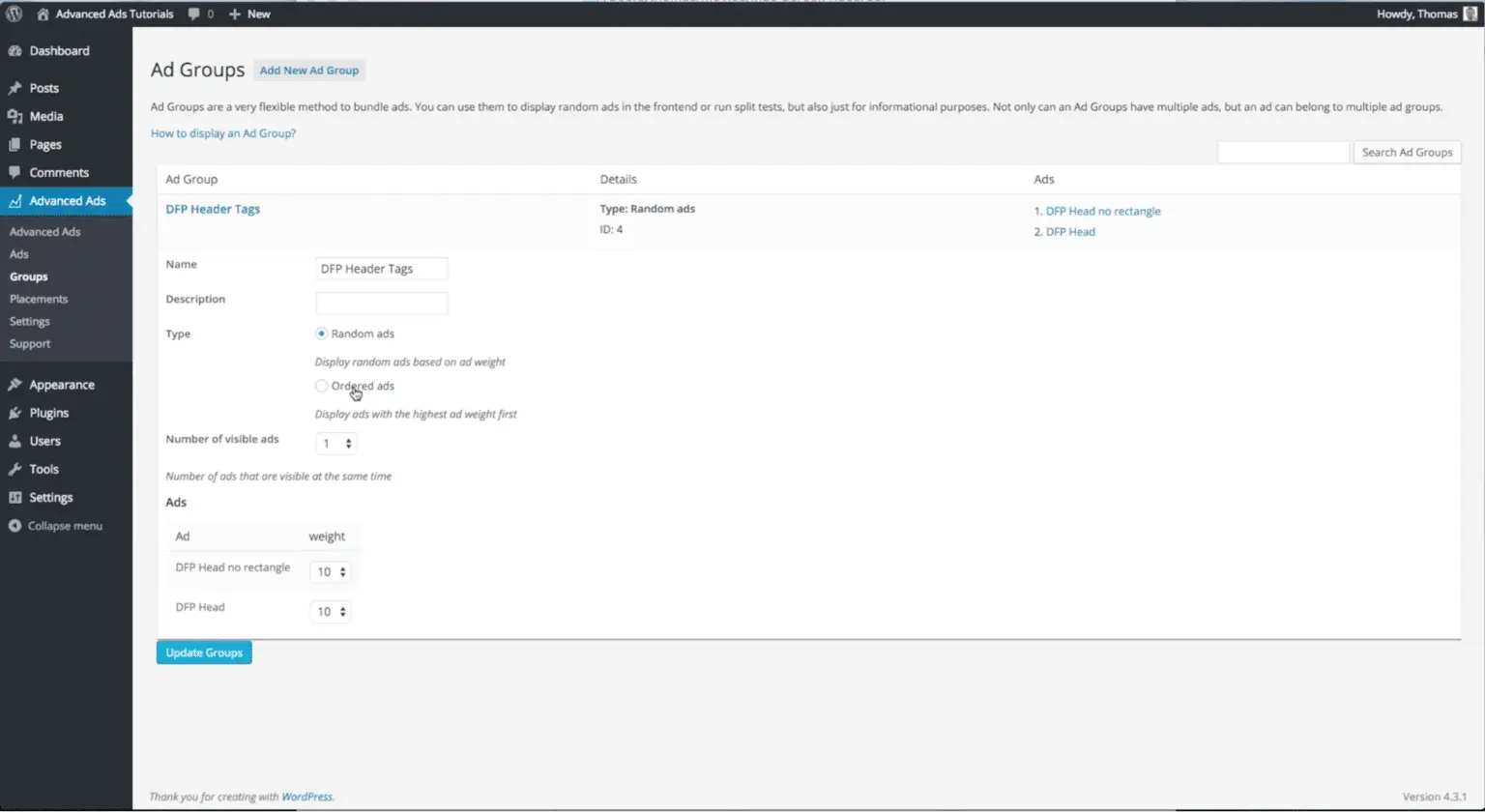The height and width of the screenshot is (812, 1485).
Task: Open WordPress link in footer
Action: [306, 797]
